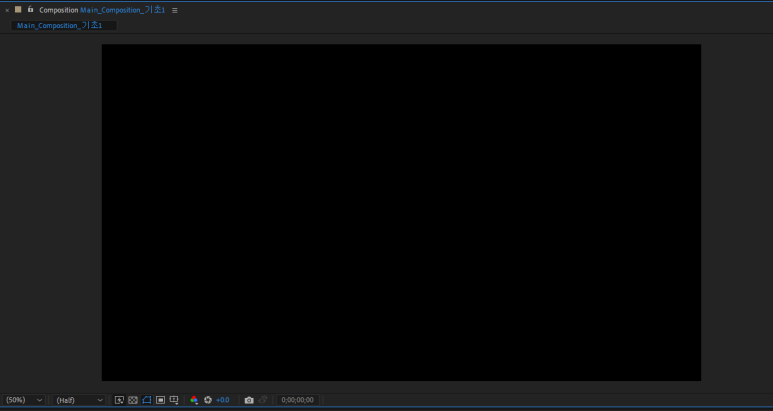Click the black composition viewer canvas
This screenshot has width=773, height=411.
pyautogui.click(x=401, y=212)
